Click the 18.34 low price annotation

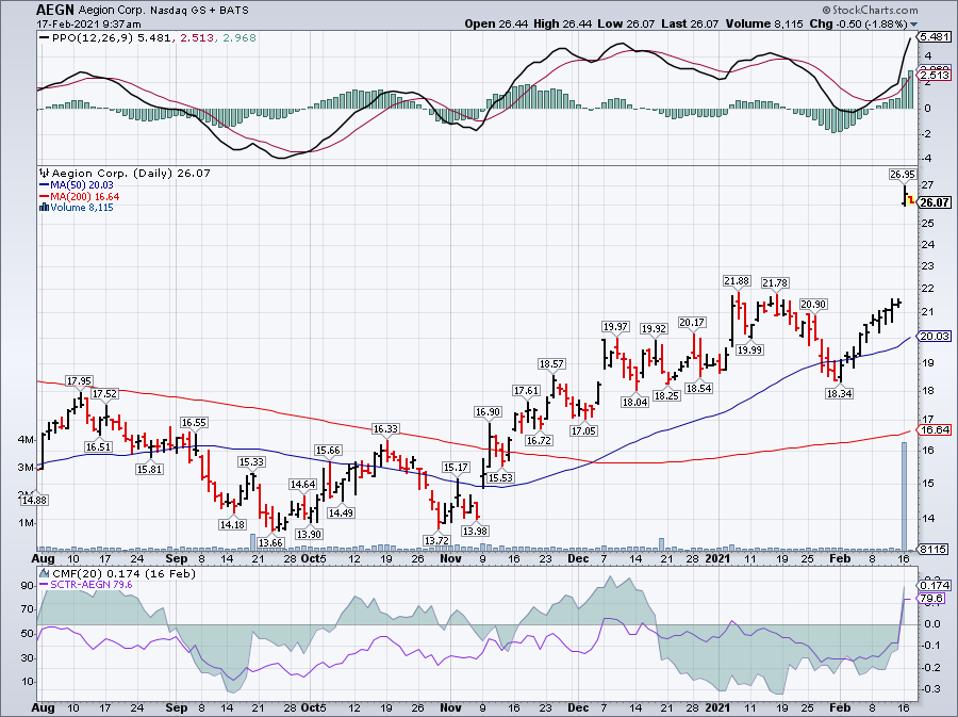[839, 394]
